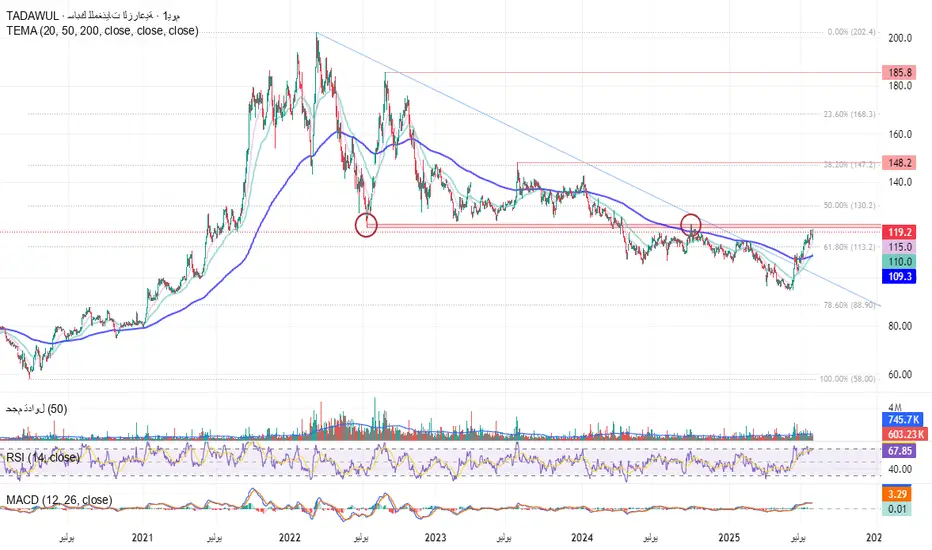Viewport: 932px width, 550px height.
Task: Select the RSI (14, close) legend
Action: (43, 457)
